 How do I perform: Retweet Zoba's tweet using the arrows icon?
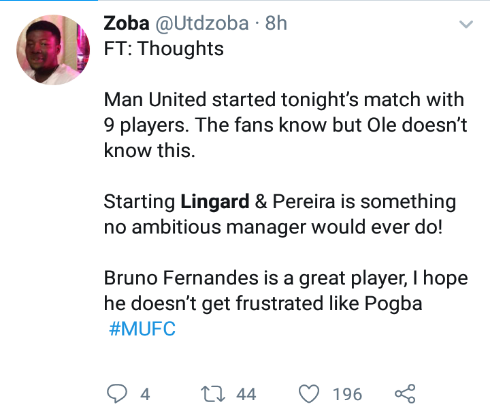213,394
